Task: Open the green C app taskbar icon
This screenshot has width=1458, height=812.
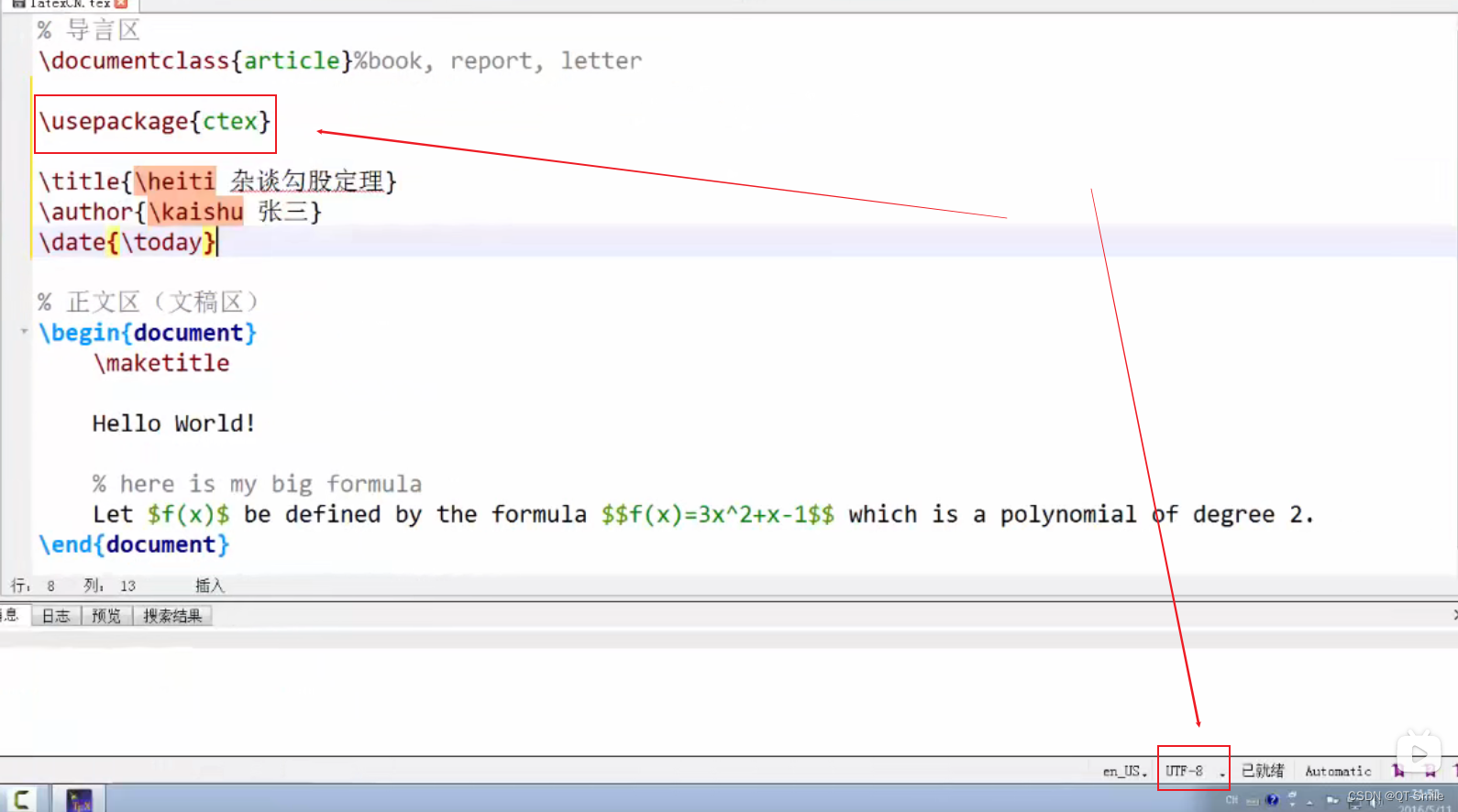Action: tap(20, 799)
